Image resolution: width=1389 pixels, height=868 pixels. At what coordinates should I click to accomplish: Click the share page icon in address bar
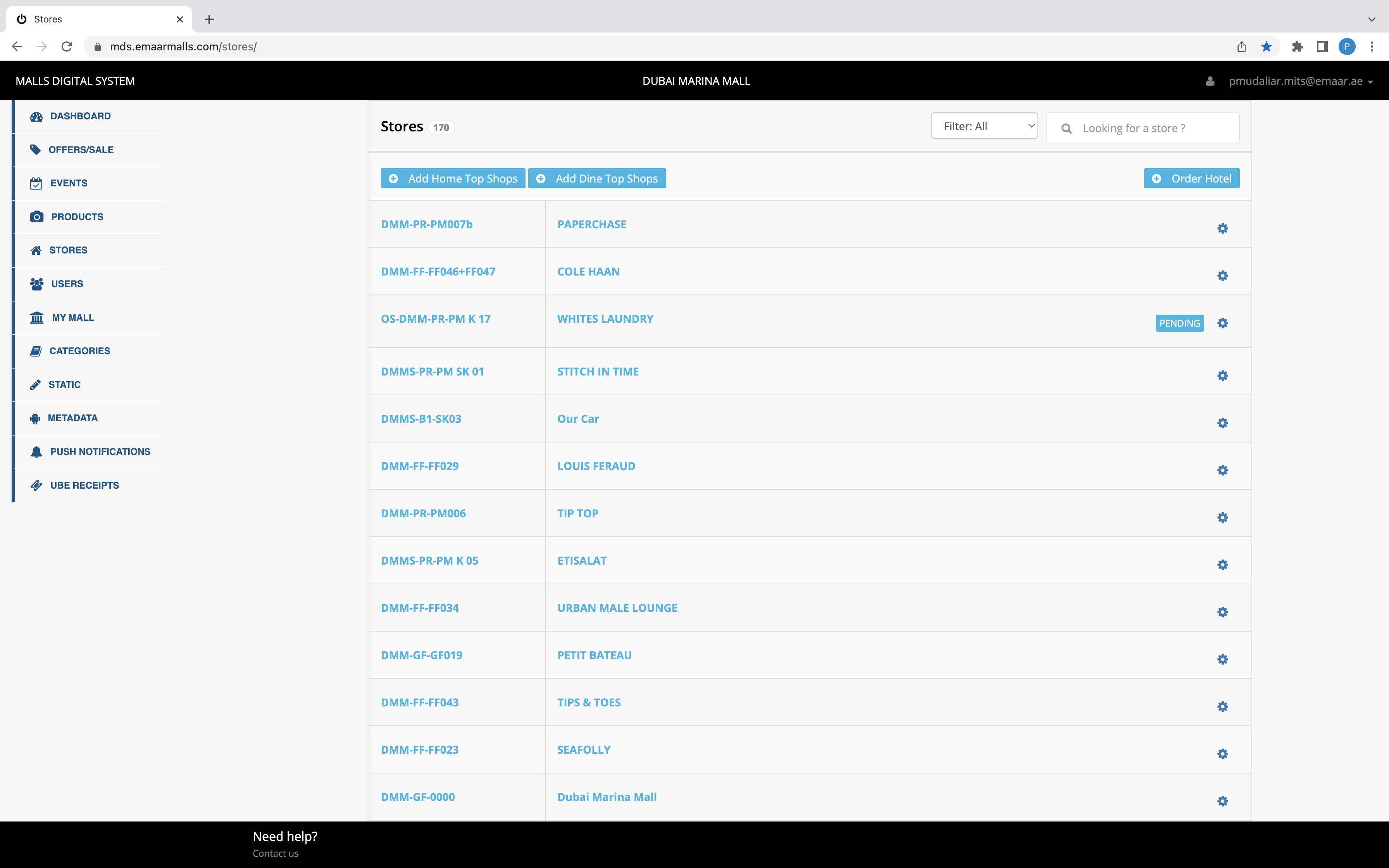1241,46
